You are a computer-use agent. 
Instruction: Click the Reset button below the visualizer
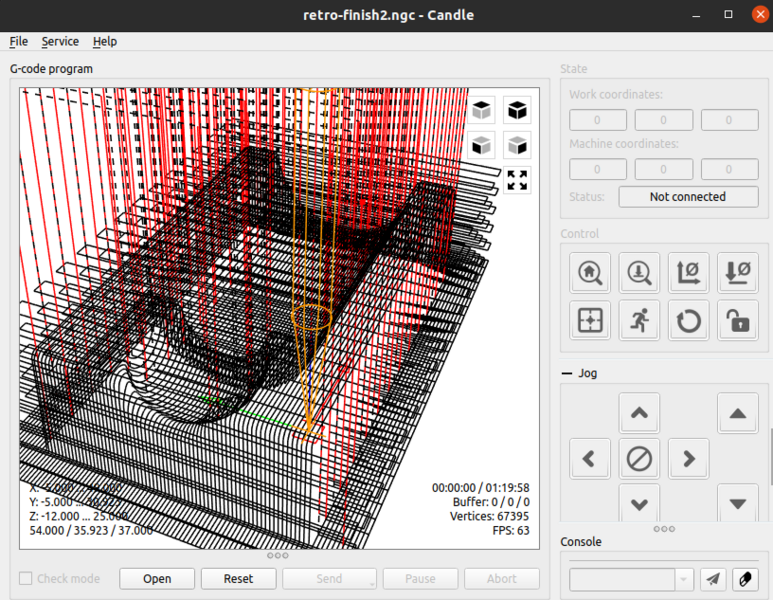(238, 579)
